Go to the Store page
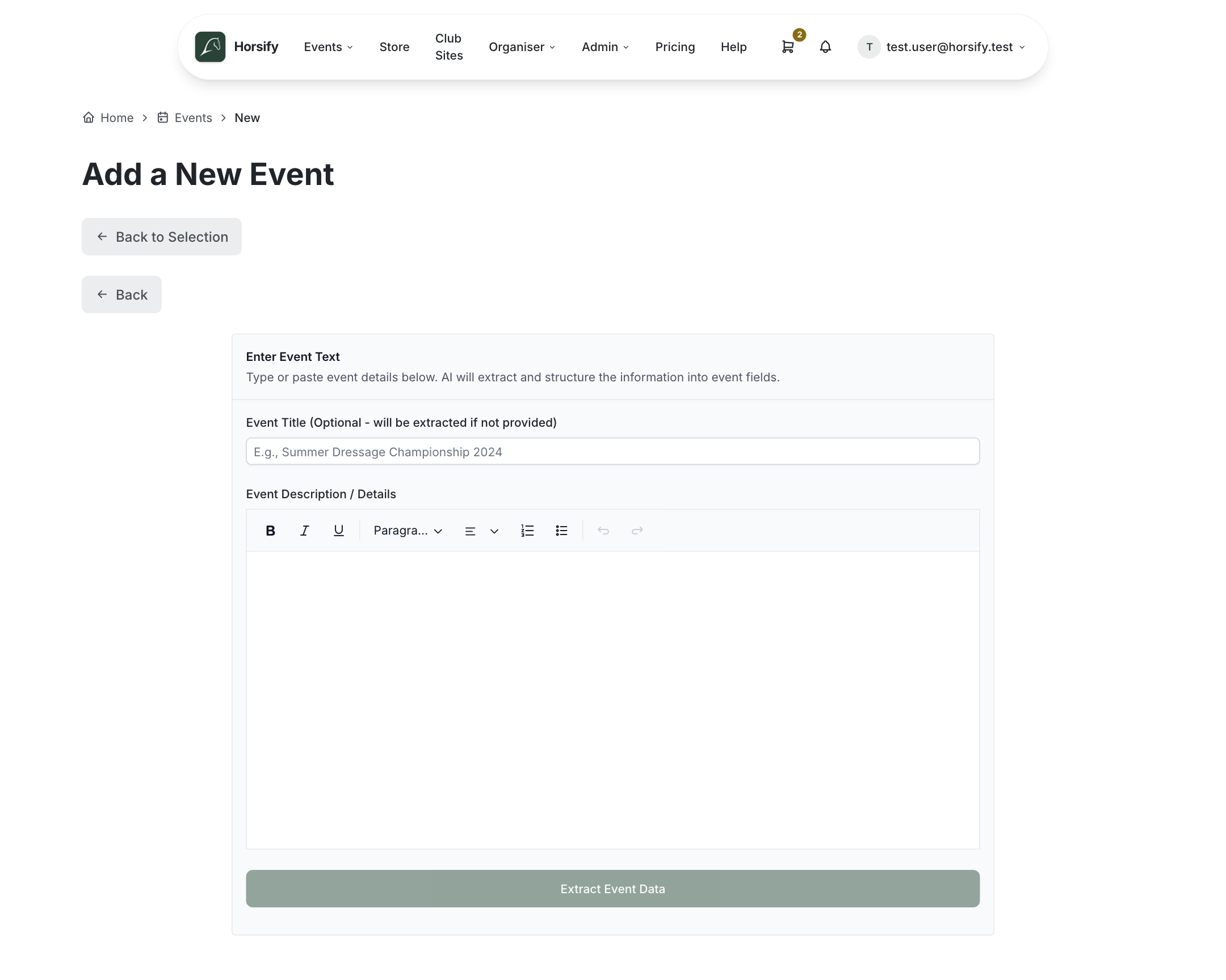Image resolution: width=1226 pixels, height=980 pixels. (394, 47)
